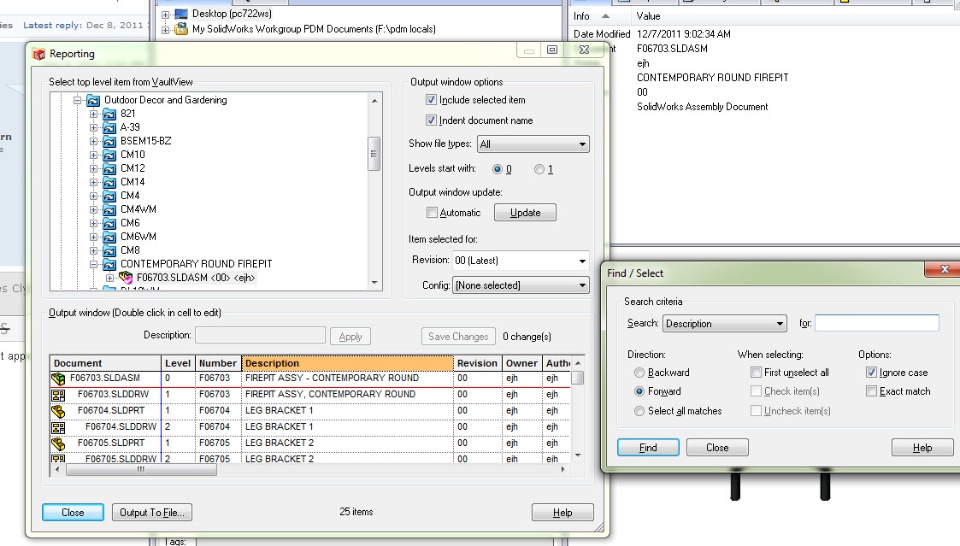
Task: Click the Outdoor Decor and Gardening folder icon
Action: 93,100
